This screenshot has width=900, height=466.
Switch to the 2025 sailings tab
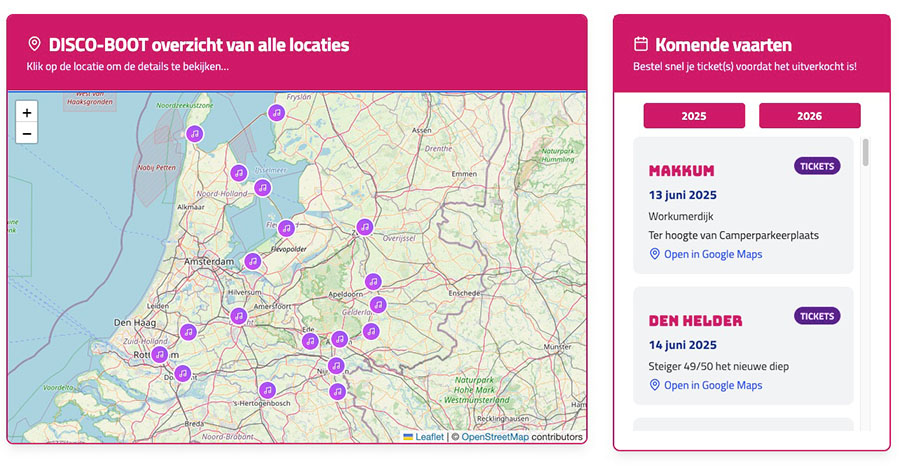694,116
